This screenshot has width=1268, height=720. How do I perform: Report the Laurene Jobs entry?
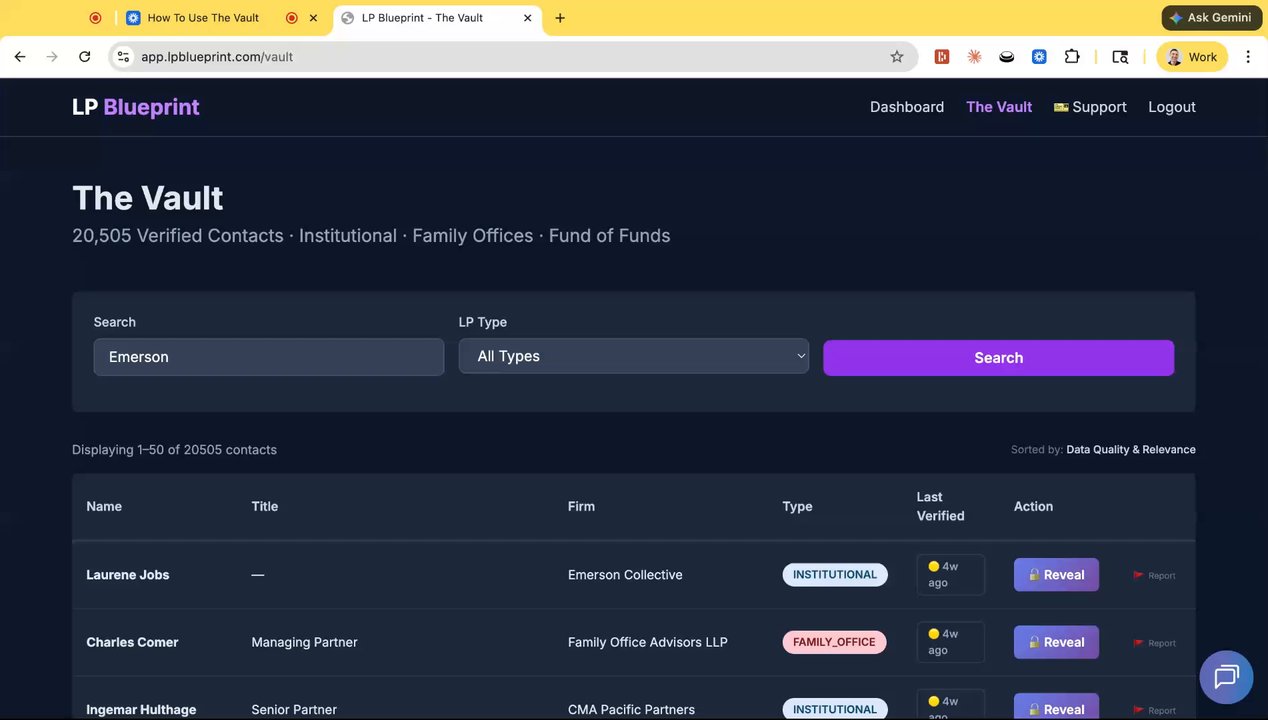tap(1154, 576)
